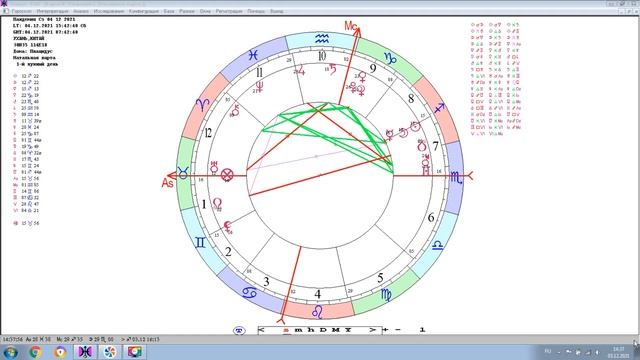The image size is (640, 360).
Task: Click the GMT 04.12.2021 time line
Action: click(45, 32)
